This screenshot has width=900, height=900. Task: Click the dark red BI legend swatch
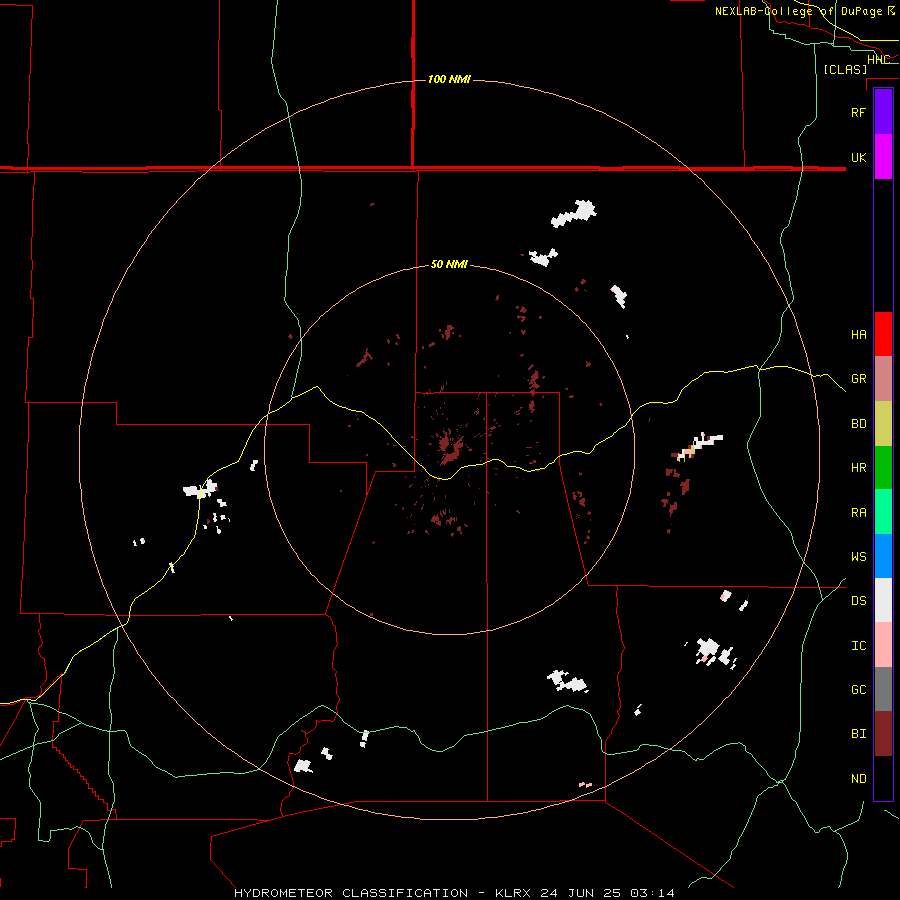click(883, 734)
